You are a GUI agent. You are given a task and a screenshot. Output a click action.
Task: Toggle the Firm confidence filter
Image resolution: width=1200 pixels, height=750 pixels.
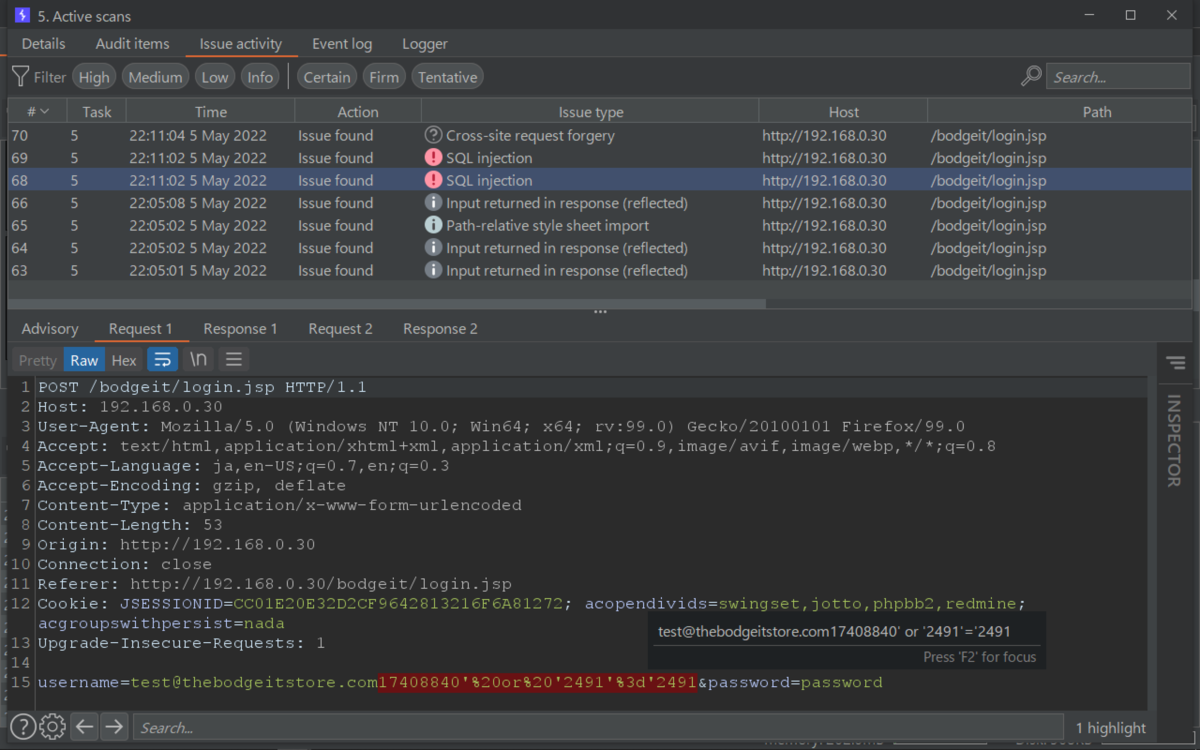pos(384,77)
